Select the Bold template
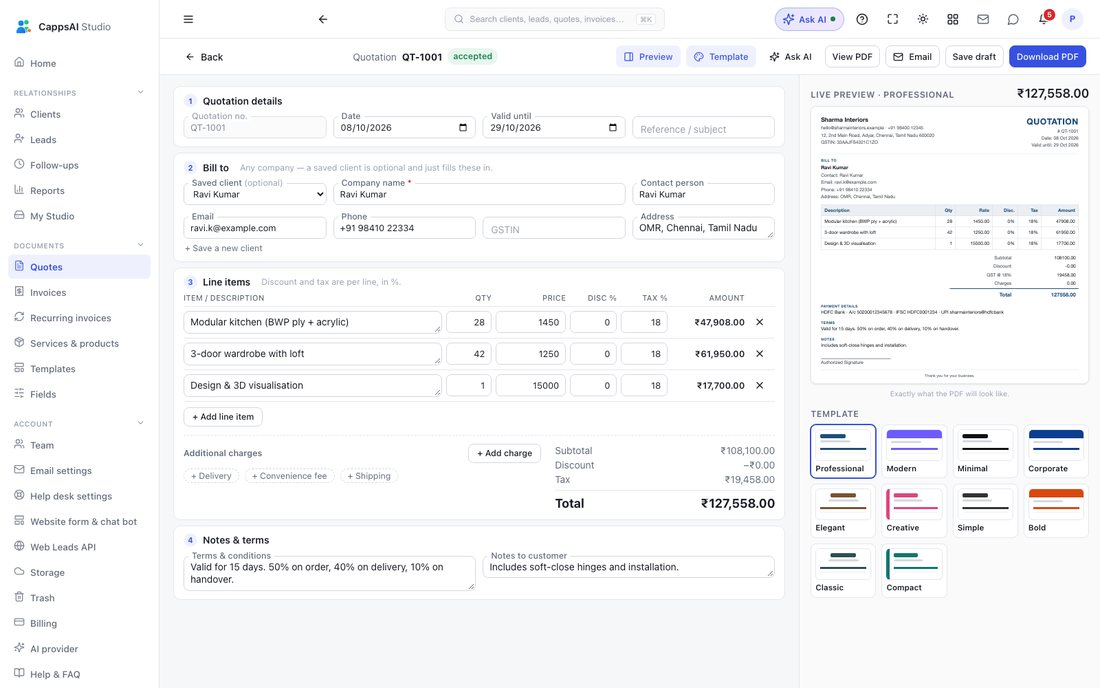 (x=1056, y=511)
